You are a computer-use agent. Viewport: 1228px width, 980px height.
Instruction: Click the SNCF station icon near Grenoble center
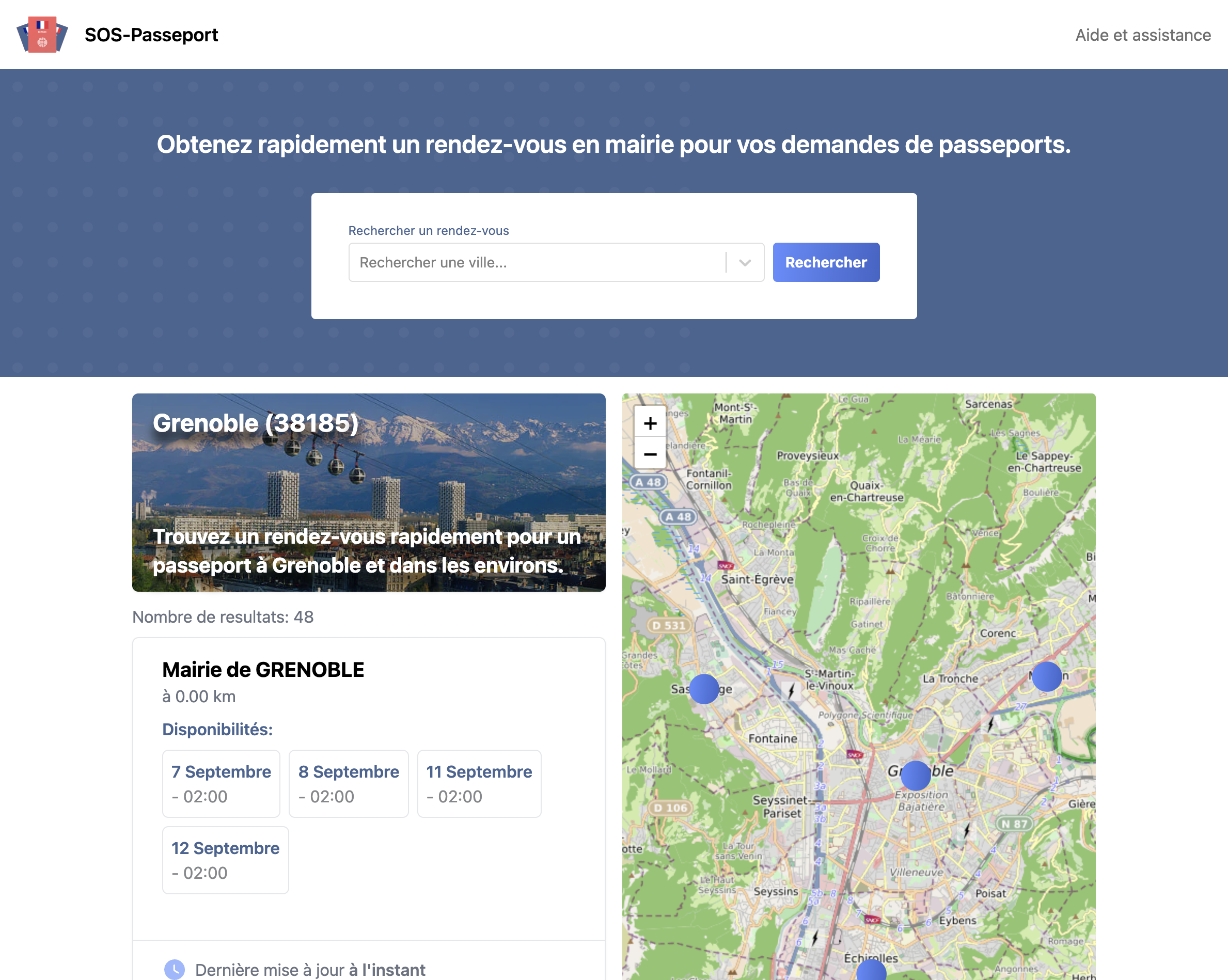[x=854, y=754]
